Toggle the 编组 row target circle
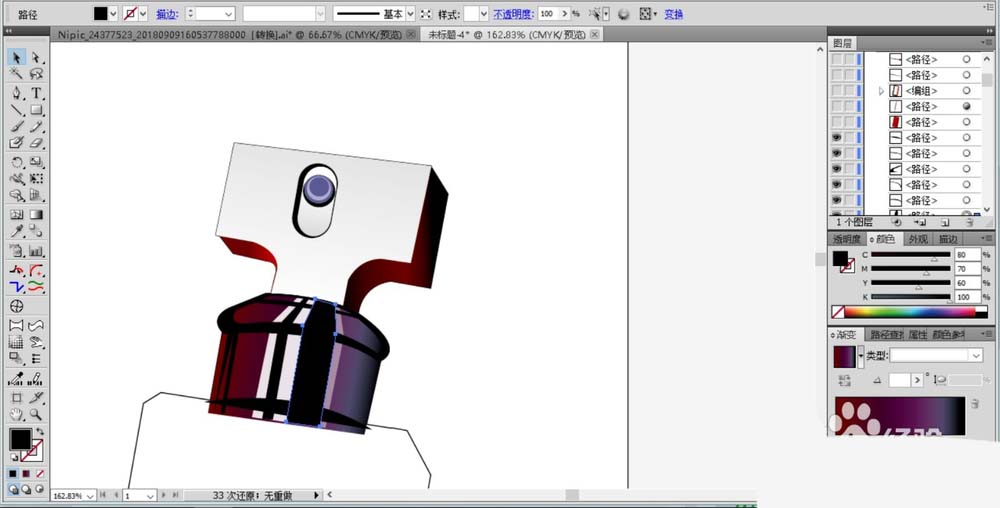The height and width of the screenshot is (508, 1000). (x=967, y=91)
